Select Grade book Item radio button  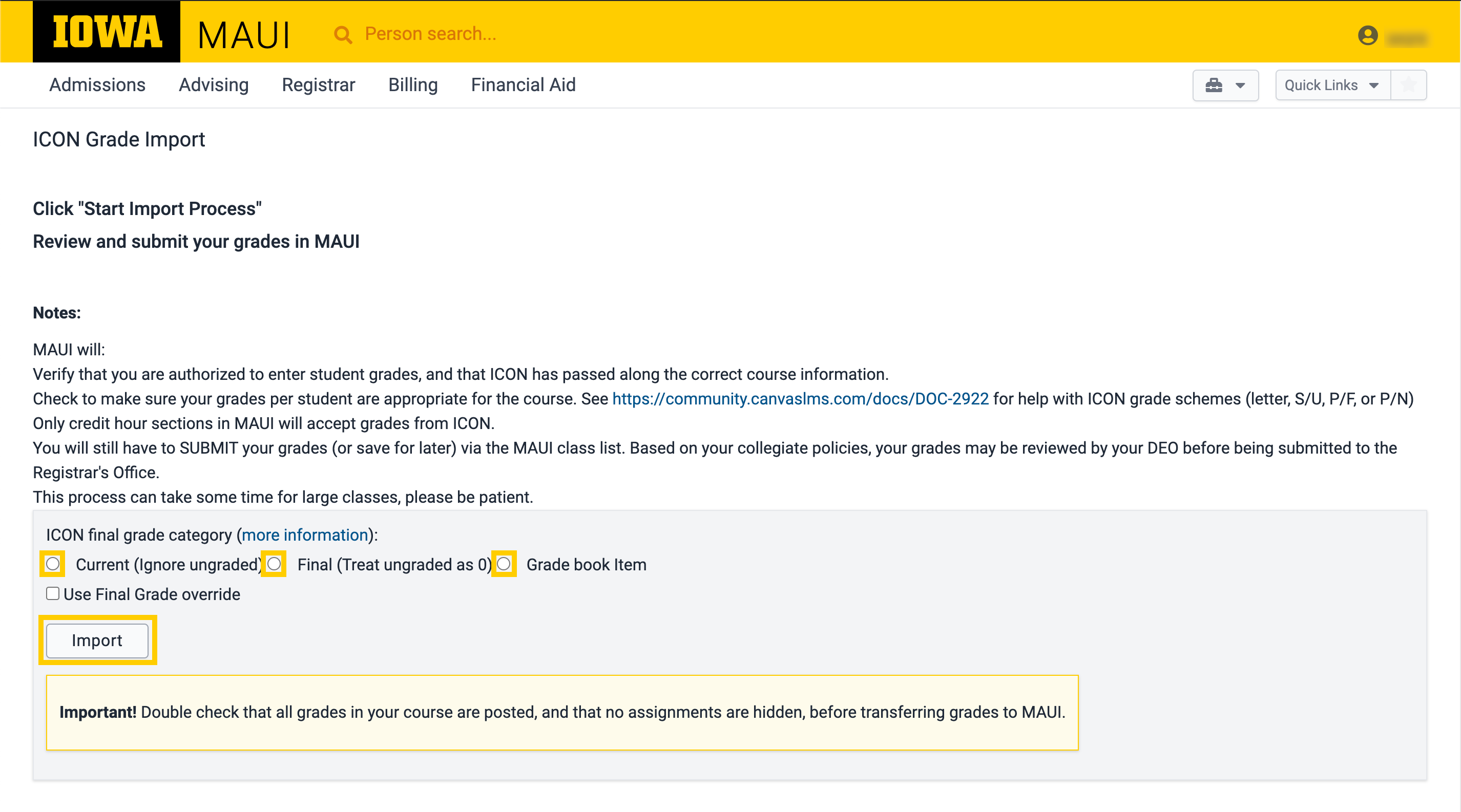click(x=504, y=564)
